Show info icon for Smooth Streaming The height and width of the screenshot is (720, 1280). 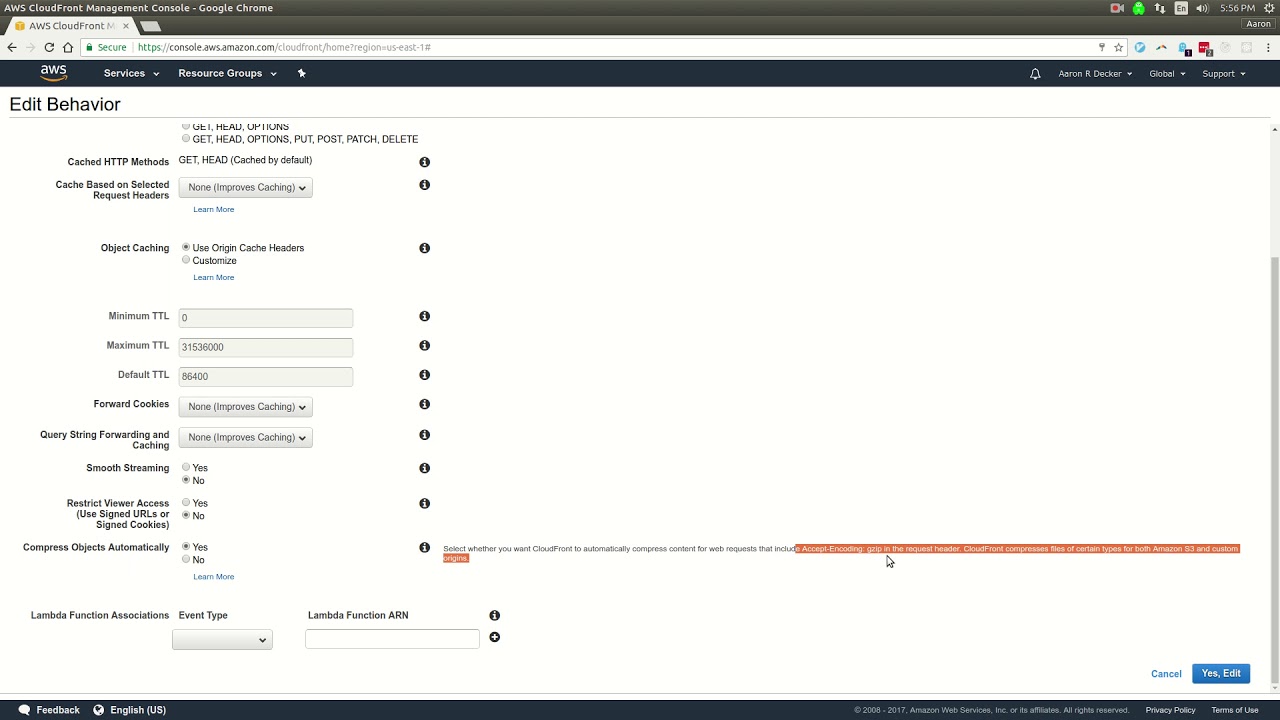click(424, 468)
